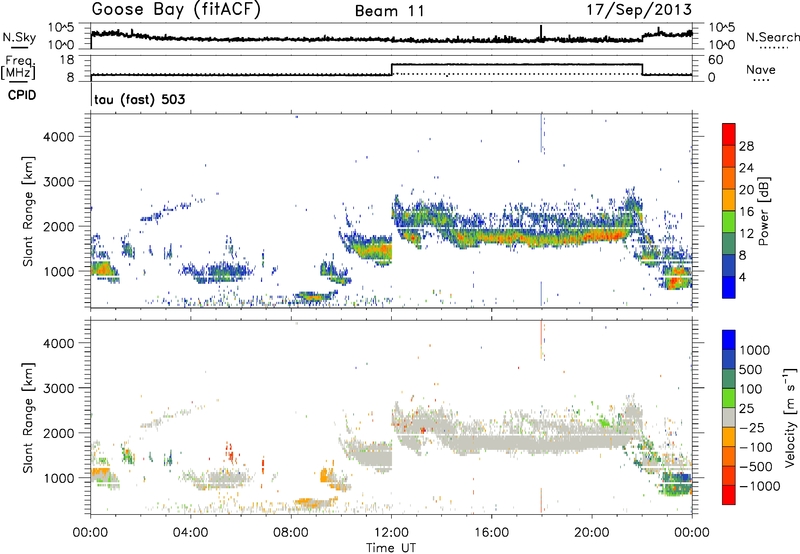Click the "-25" velocity colorbar label
Viewport: 800px width, 554px height.
click(x=752, y=428)
